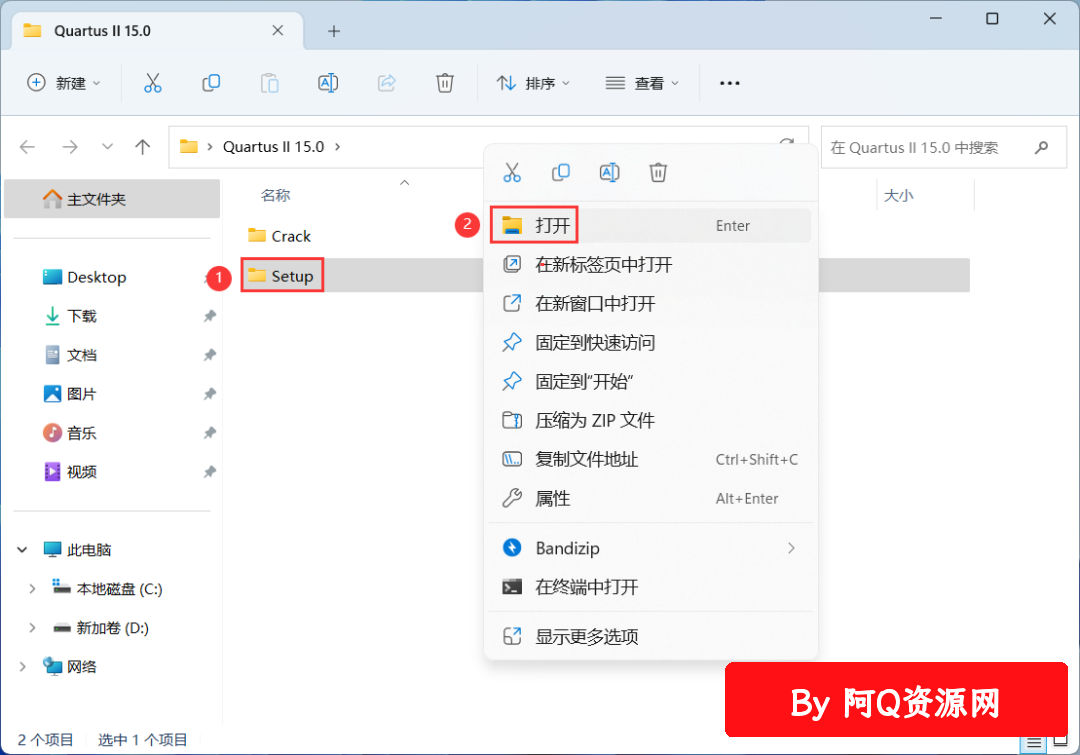Viewport: 1080px width, 755px height.
Task: Open the See more (three dots) toolbar menu
Action: [x=729, y=83]
